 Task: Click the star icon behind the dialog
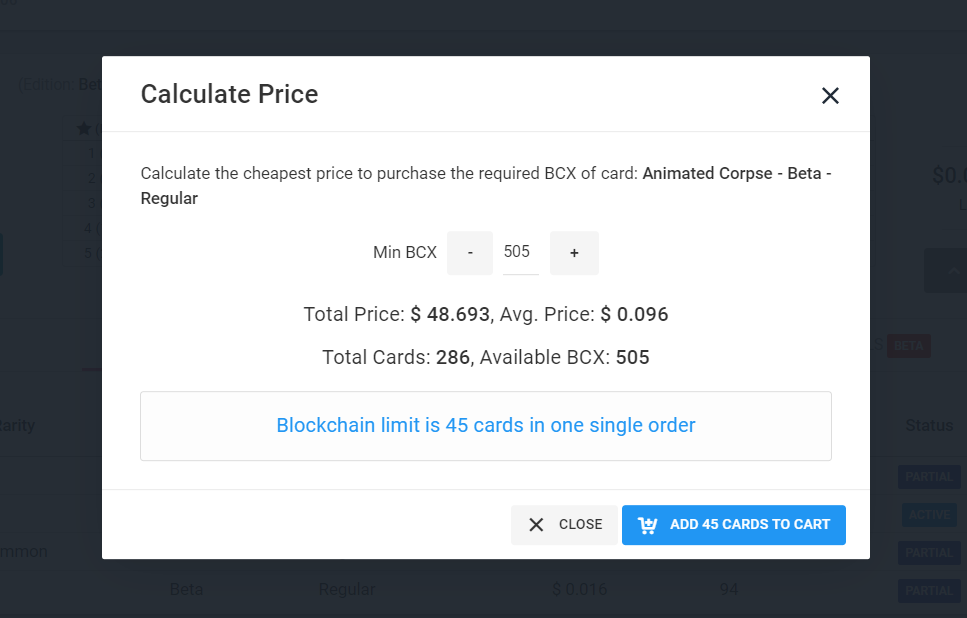pos(84,128)
